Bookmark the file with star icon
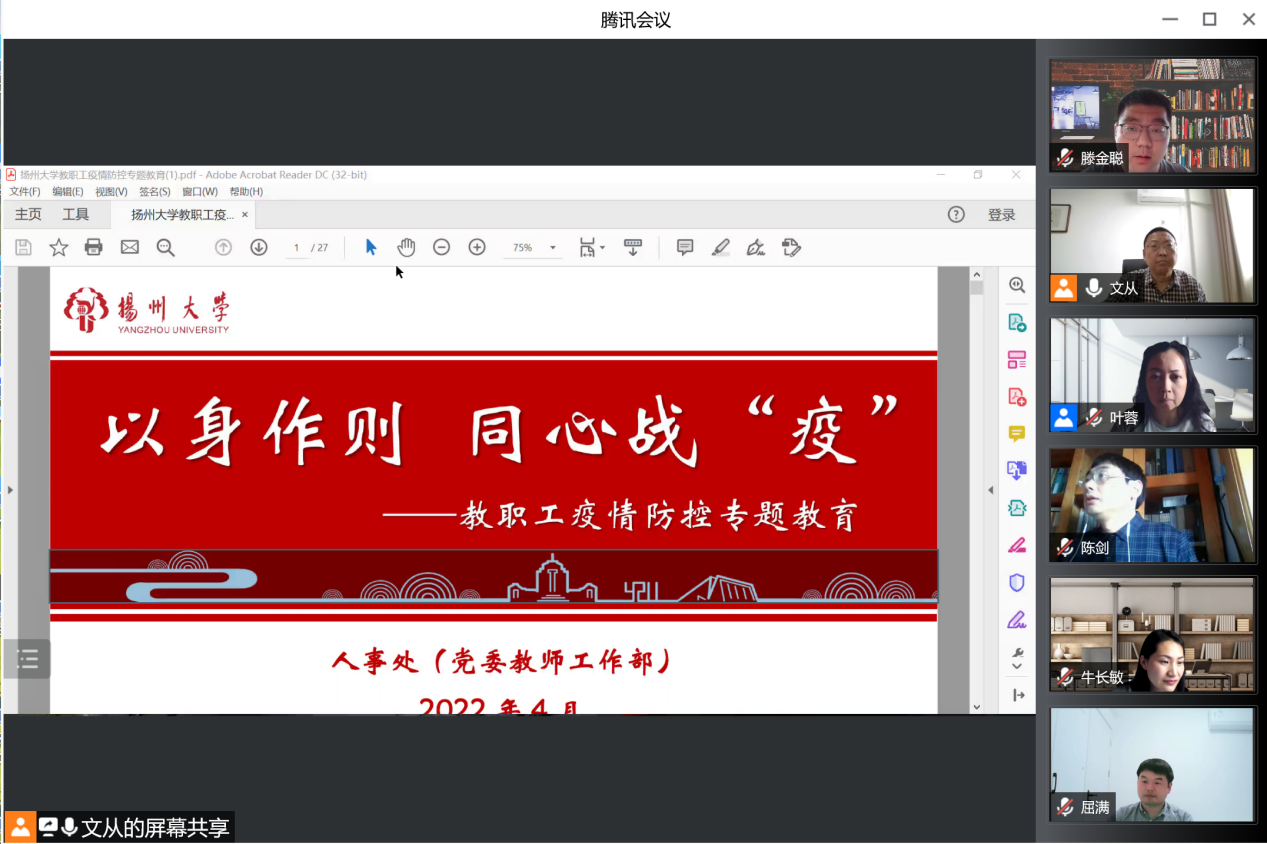 pyautogui.click(x=59, y=247)
